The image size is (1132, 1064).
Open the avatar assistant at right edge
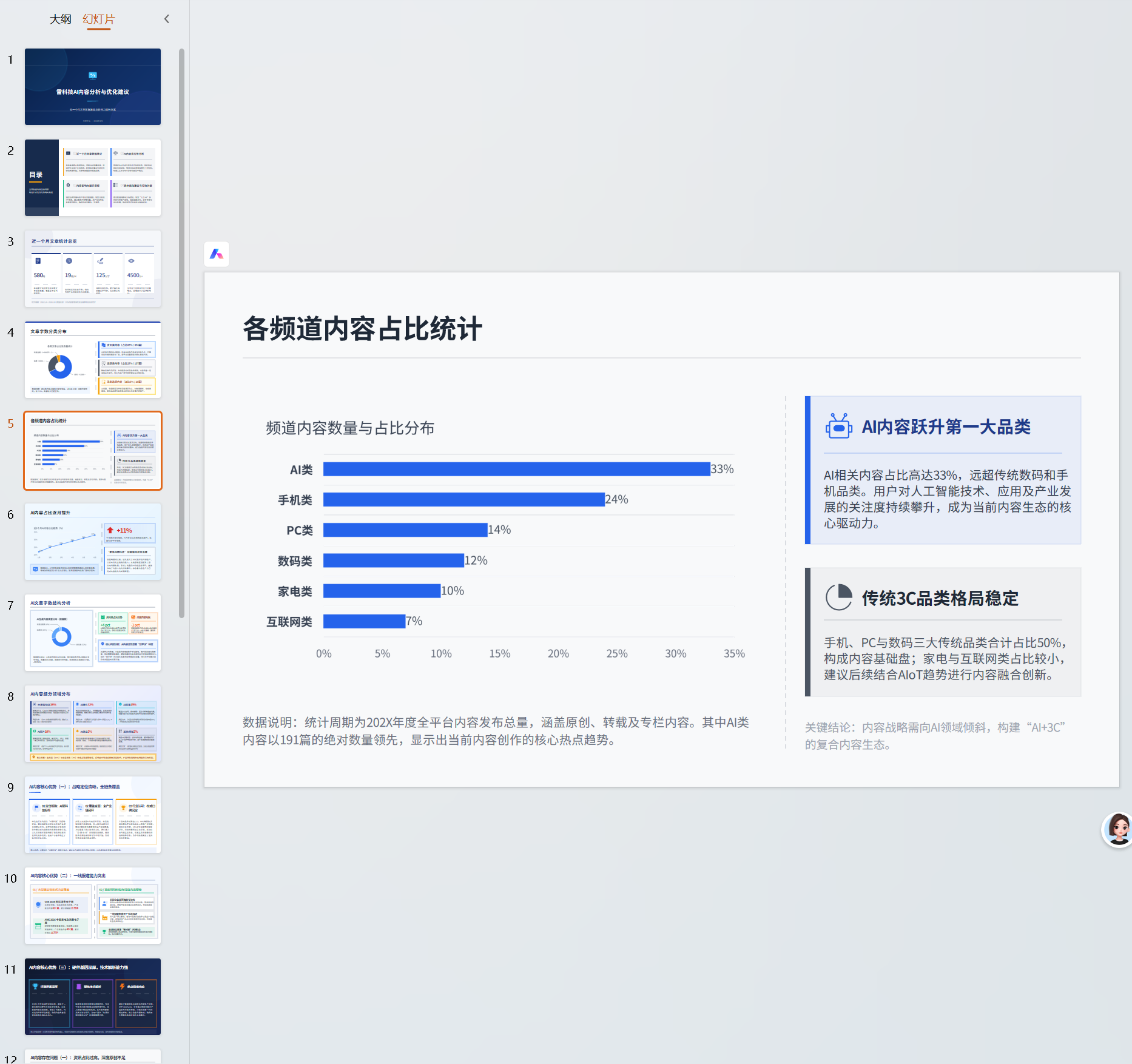point(1117,830)
